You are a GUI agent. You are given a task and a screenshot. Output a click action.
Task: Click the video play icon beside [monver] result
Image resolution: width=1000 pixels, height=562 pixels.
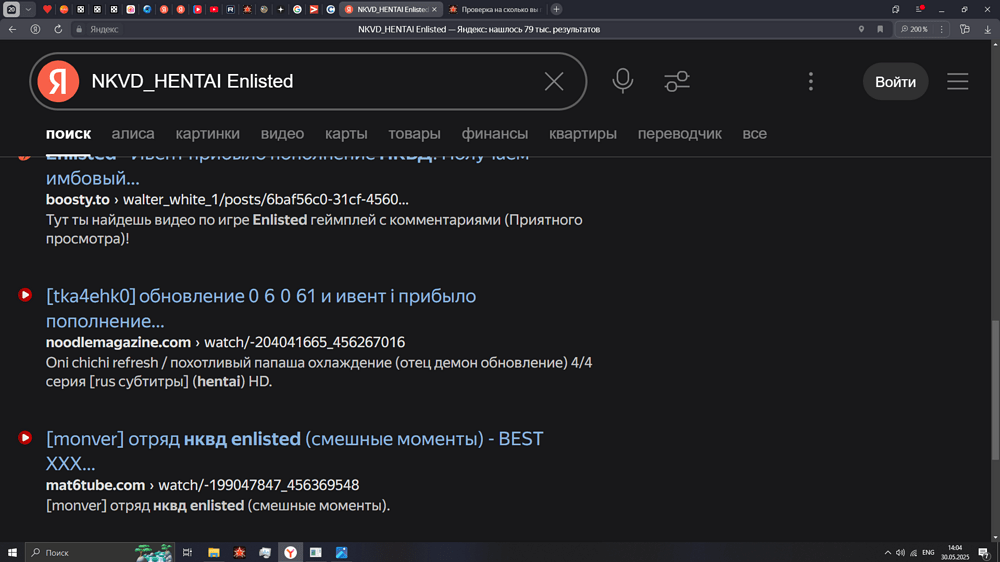[25, 438]
